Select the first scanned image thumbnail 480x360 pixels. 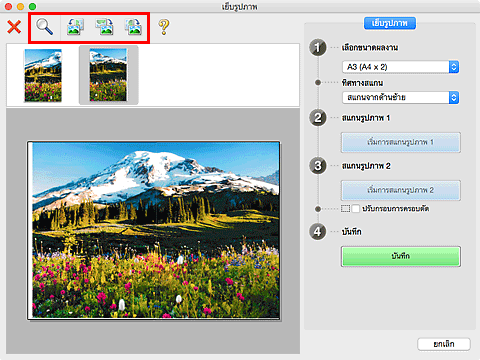[43, 75]
